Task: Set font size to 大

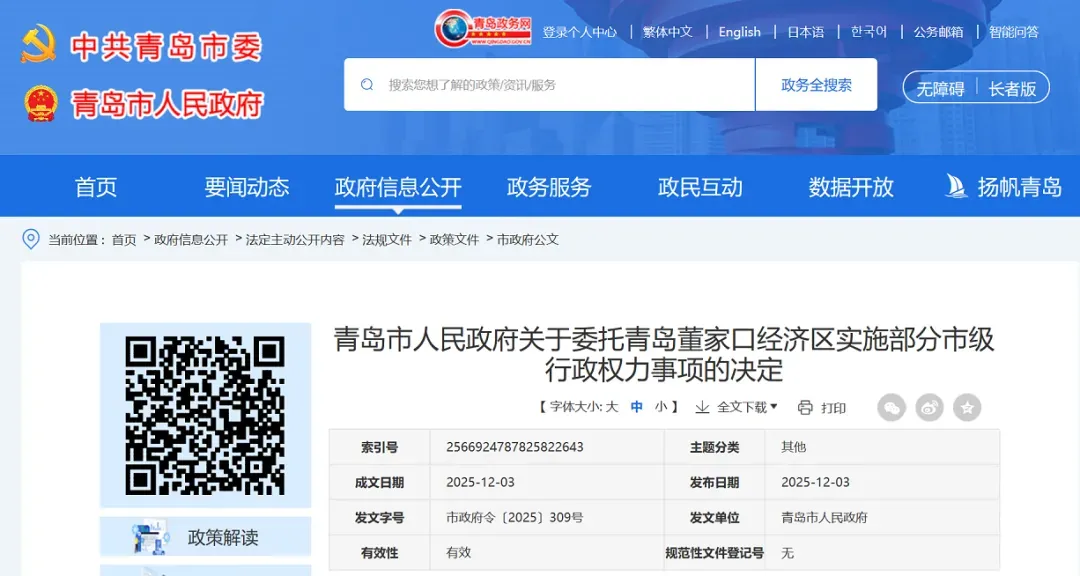Action: (x=612, y=407)
